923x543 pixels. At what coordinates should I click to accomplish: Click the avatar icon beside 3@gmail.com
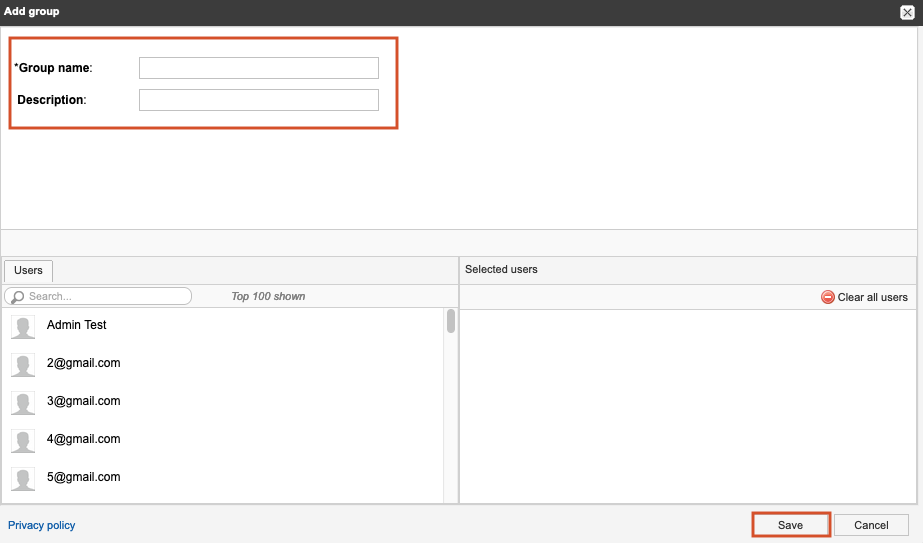[23, 403]
